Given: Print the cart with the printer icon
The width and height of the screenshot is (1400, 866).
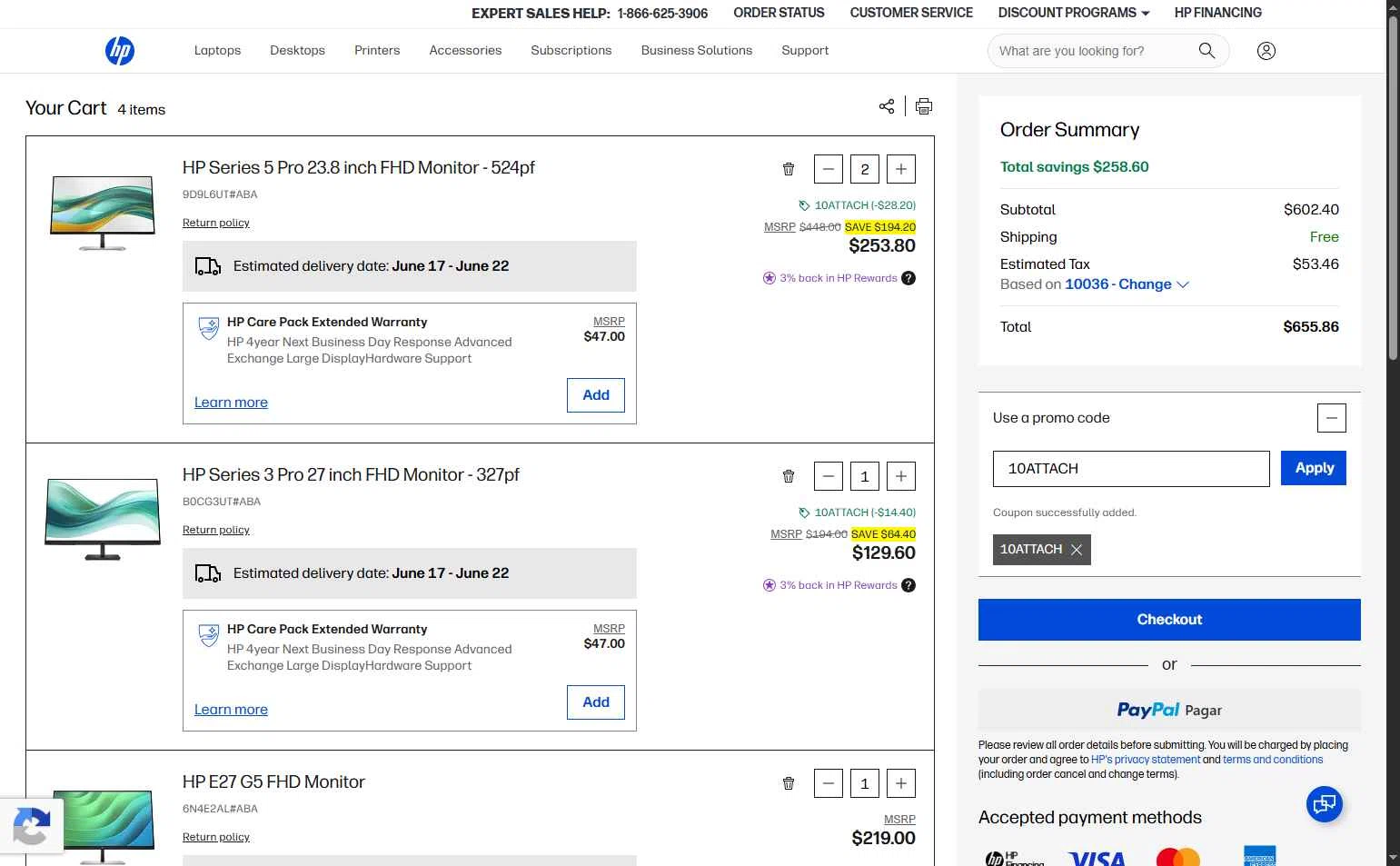Looking at the screenshot, I should 924,106.
